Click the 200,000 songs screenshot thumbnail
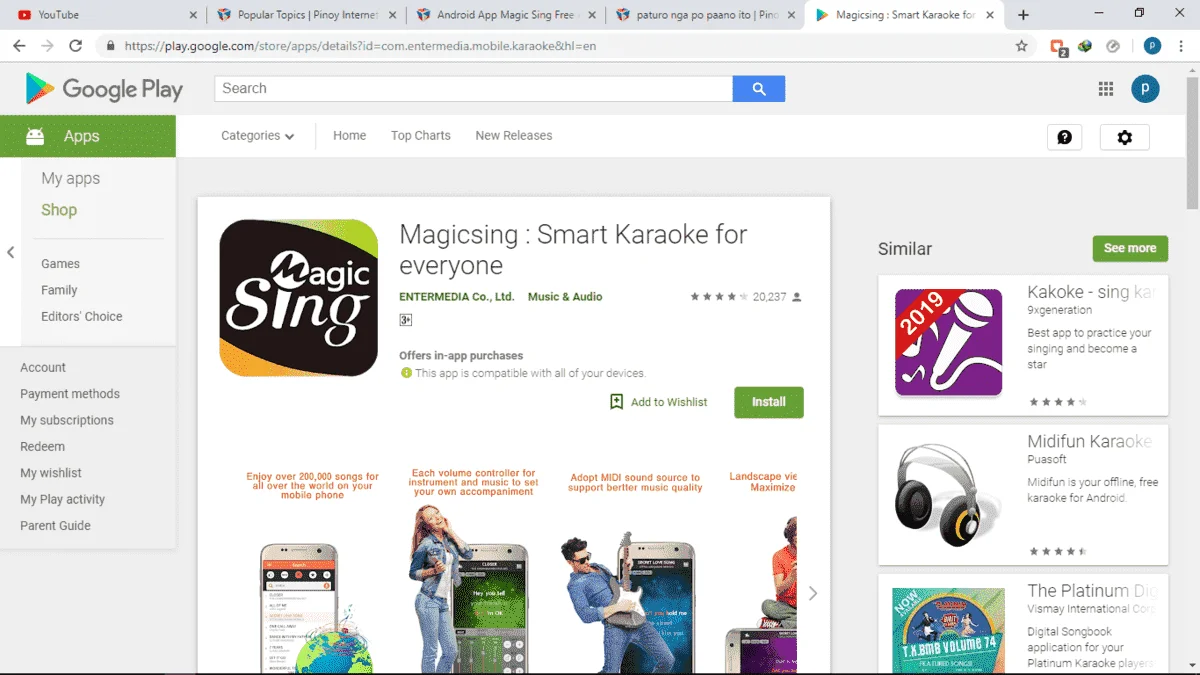Image resolution: width=1200 pixels, height=675 pixels. pos(313,568)
